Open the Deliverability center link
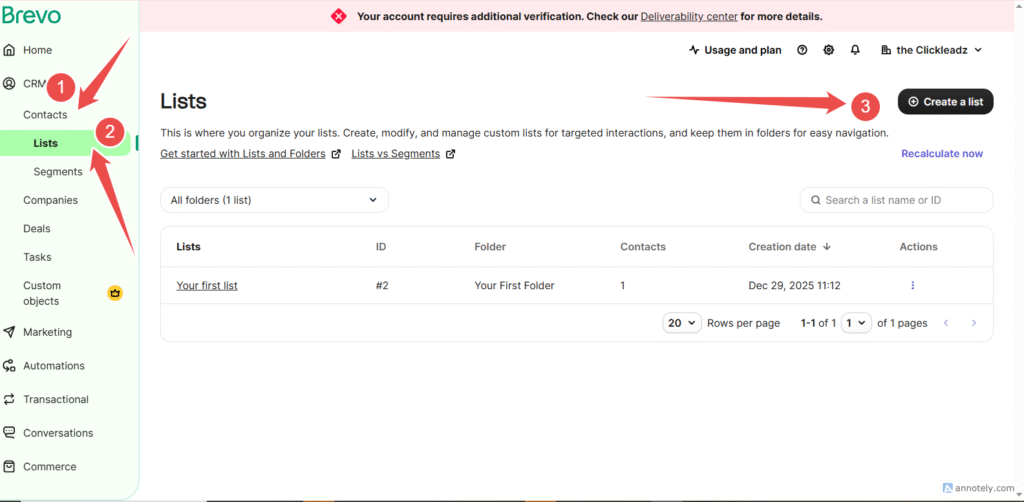The height and width of the screenshot is (502, 1024). pyautogui.click(x=689, y=16)
